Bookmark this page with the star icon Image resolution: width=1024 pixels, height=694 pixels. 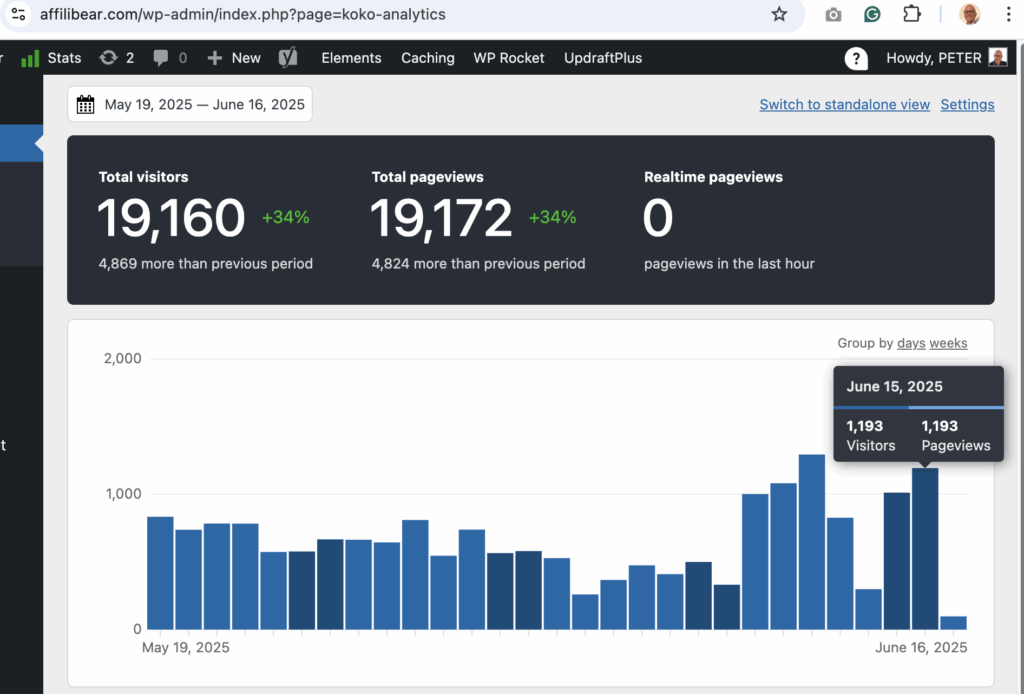[x=779, y=15]
